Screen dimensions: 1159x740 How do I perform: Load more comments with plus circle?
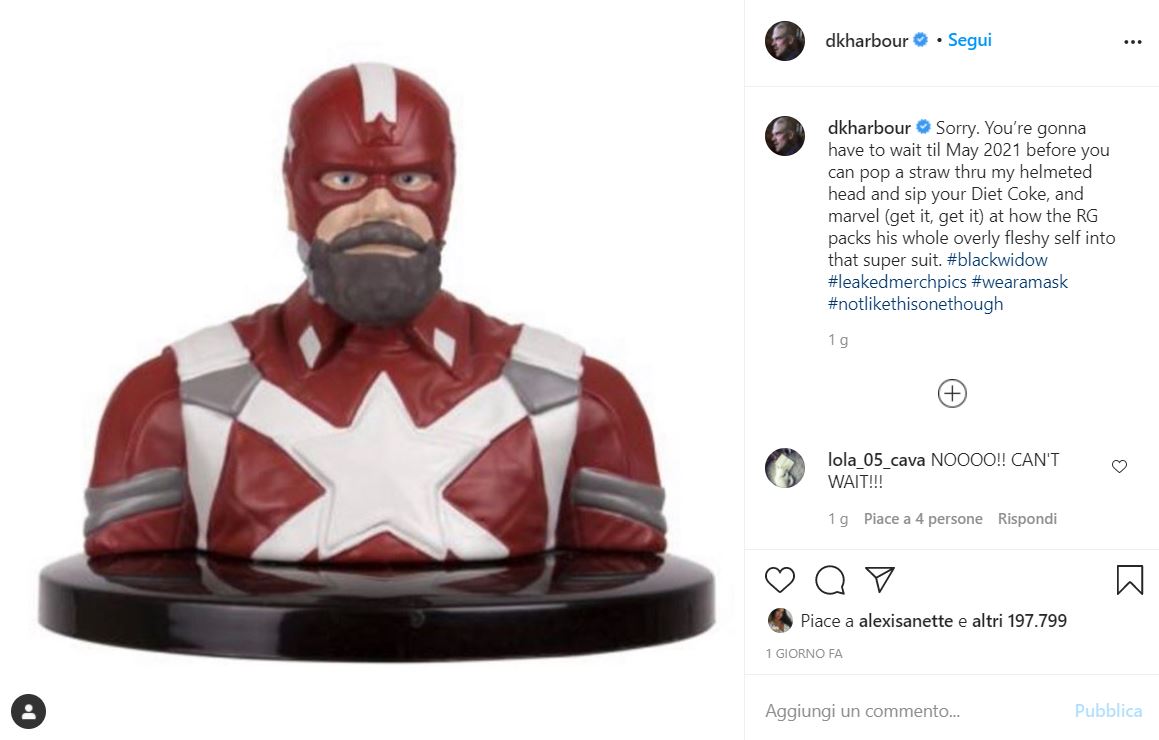coord(952,393)
